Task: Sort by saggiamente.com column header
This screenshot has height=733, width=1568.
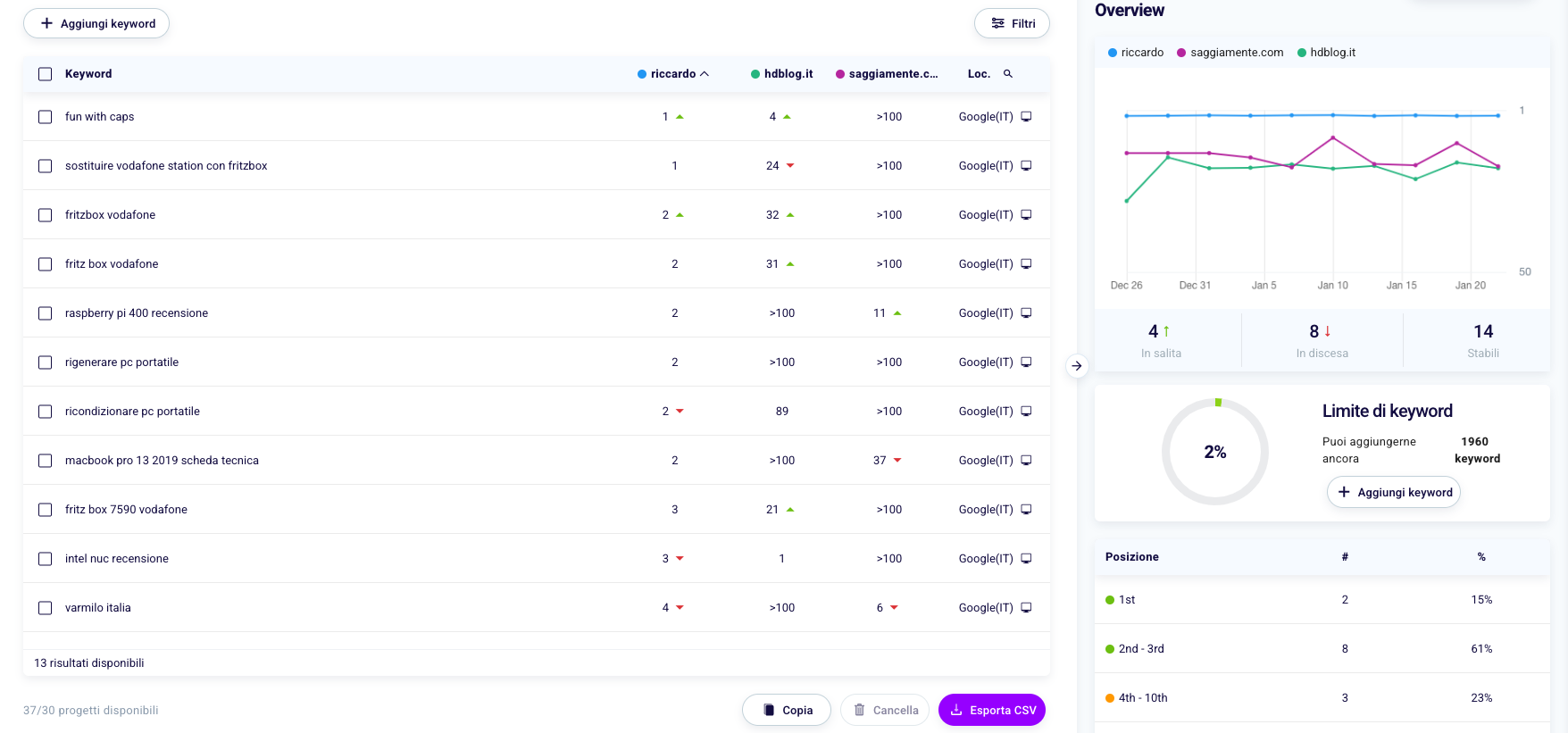Action: [x=892, y=74]
